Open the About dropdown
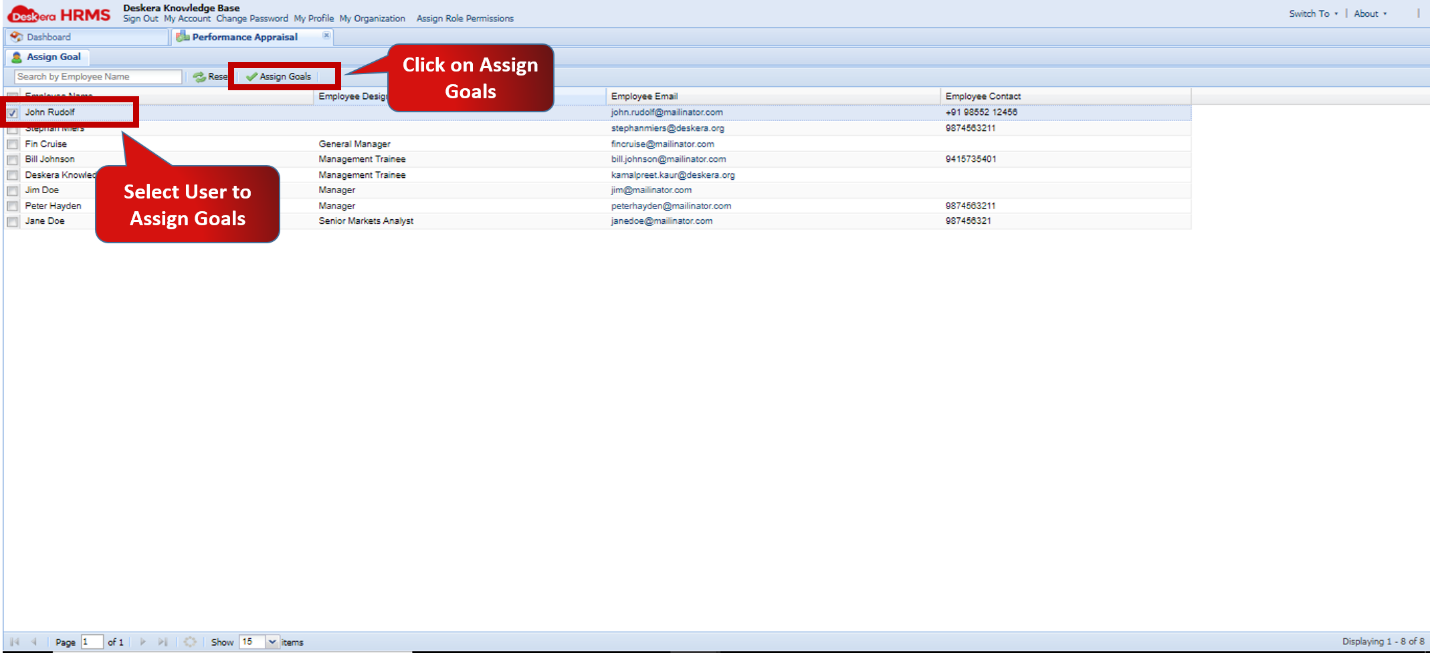This screenshot has width=1430, height=653. [1369, 13]
